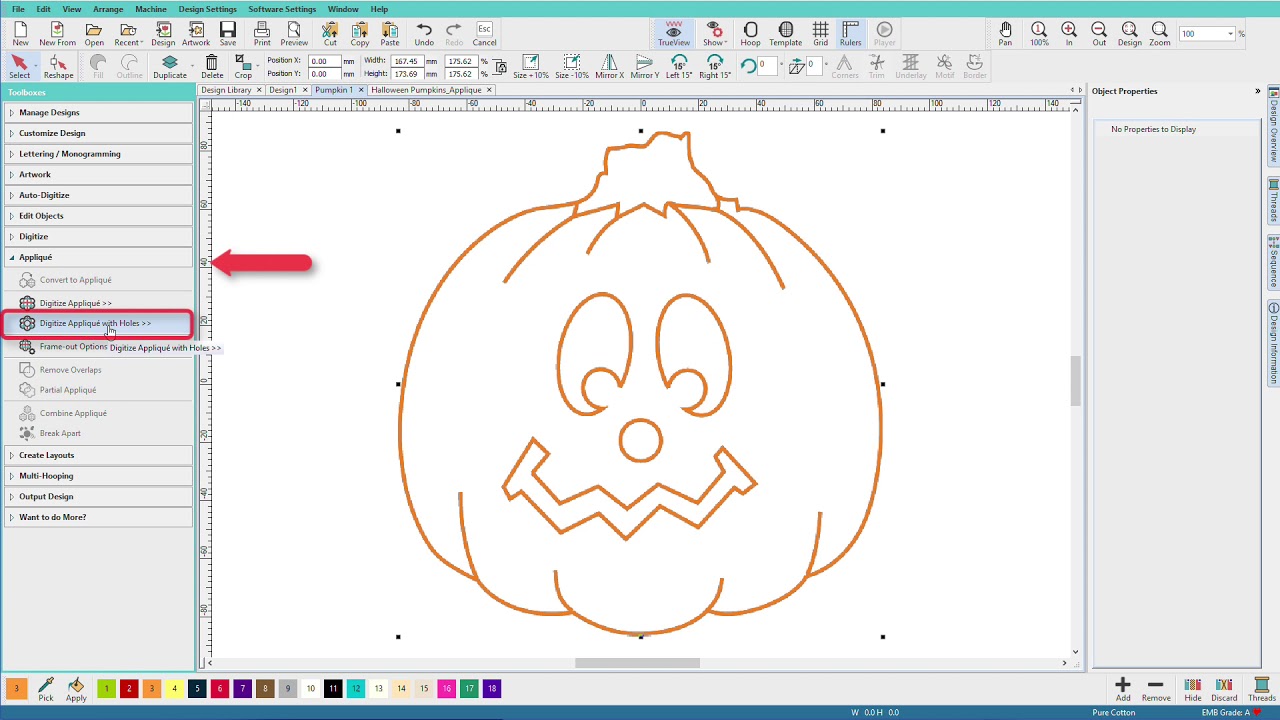Rotate Left 15 degrees icon

(x=679, y=67)
